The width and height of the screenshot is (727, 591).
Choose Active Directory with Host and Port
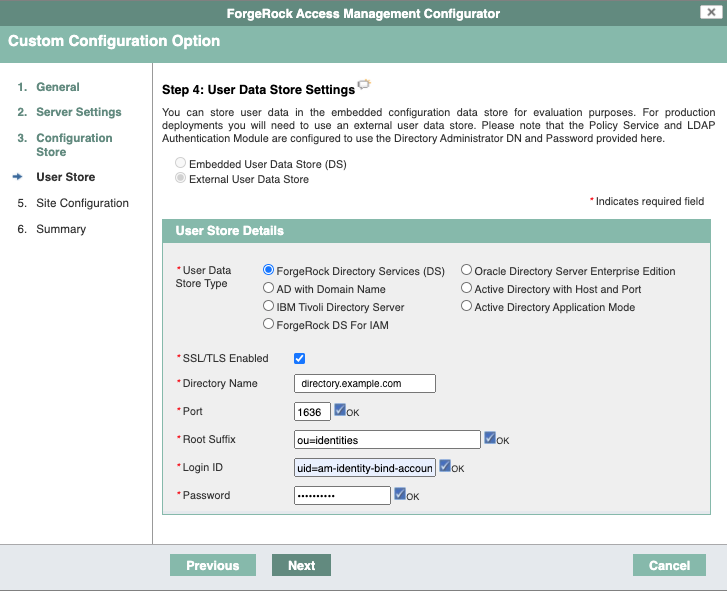point(466,288)
